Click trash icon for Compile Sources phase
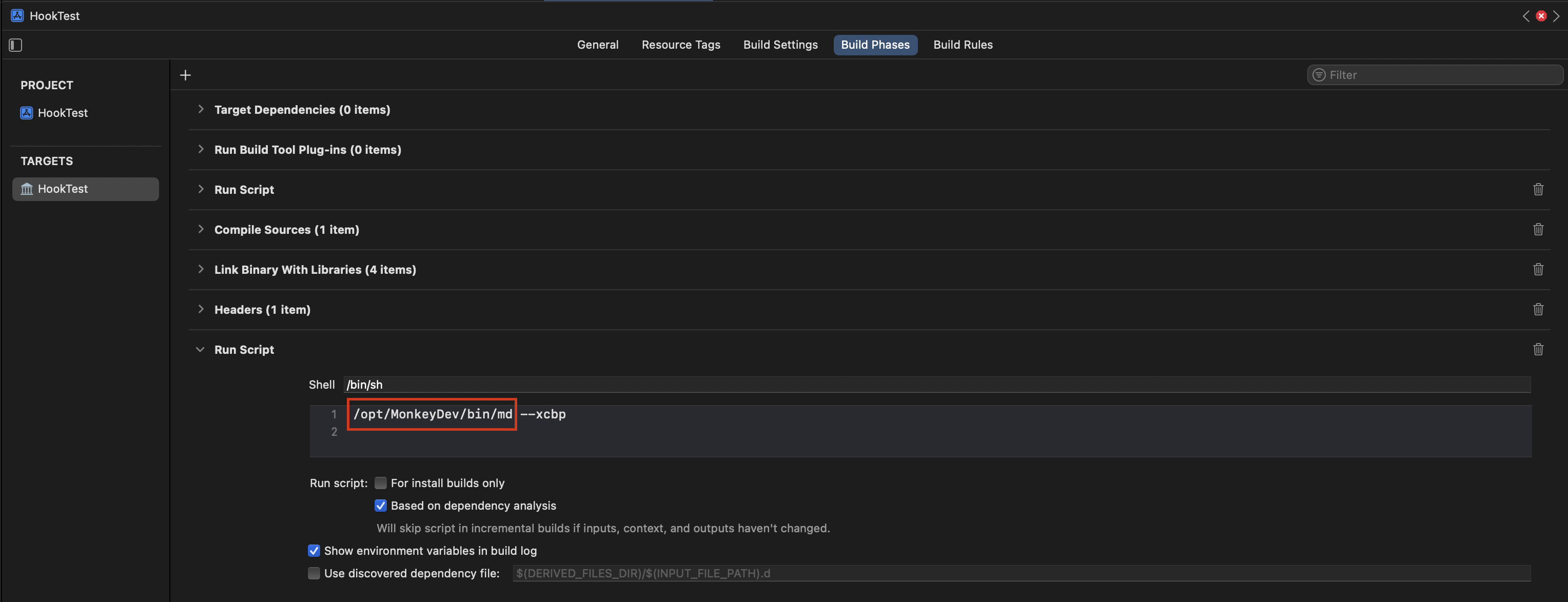The image size is (1568, 602). pos(1538,229)
